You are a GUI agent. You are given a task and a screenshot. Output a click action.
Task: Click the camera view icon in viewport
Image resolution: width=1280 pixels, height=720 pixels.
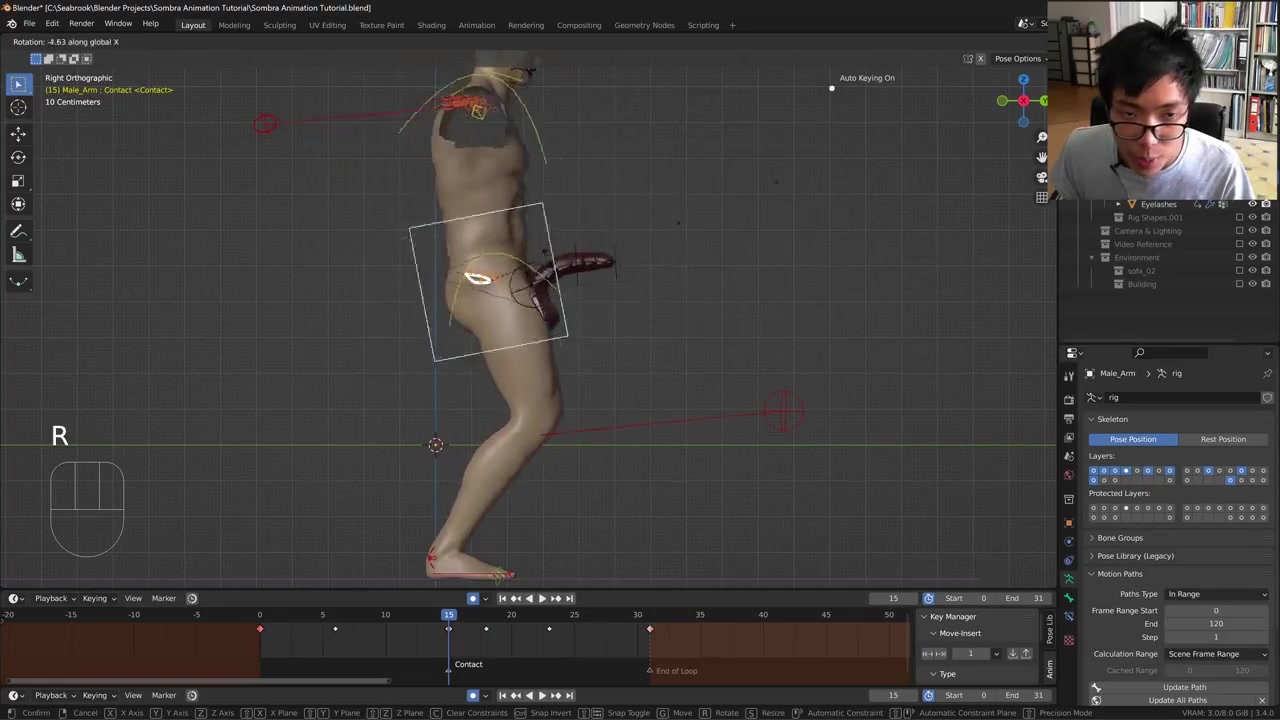pyautogui.click(x=1042, y=177)
